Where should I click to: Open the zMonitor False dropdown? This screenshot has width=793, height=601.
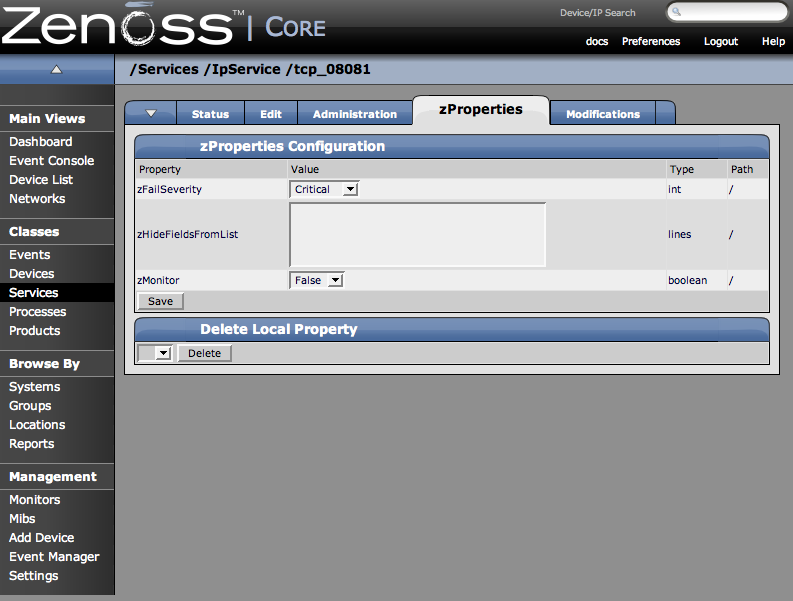pos(317,280)
